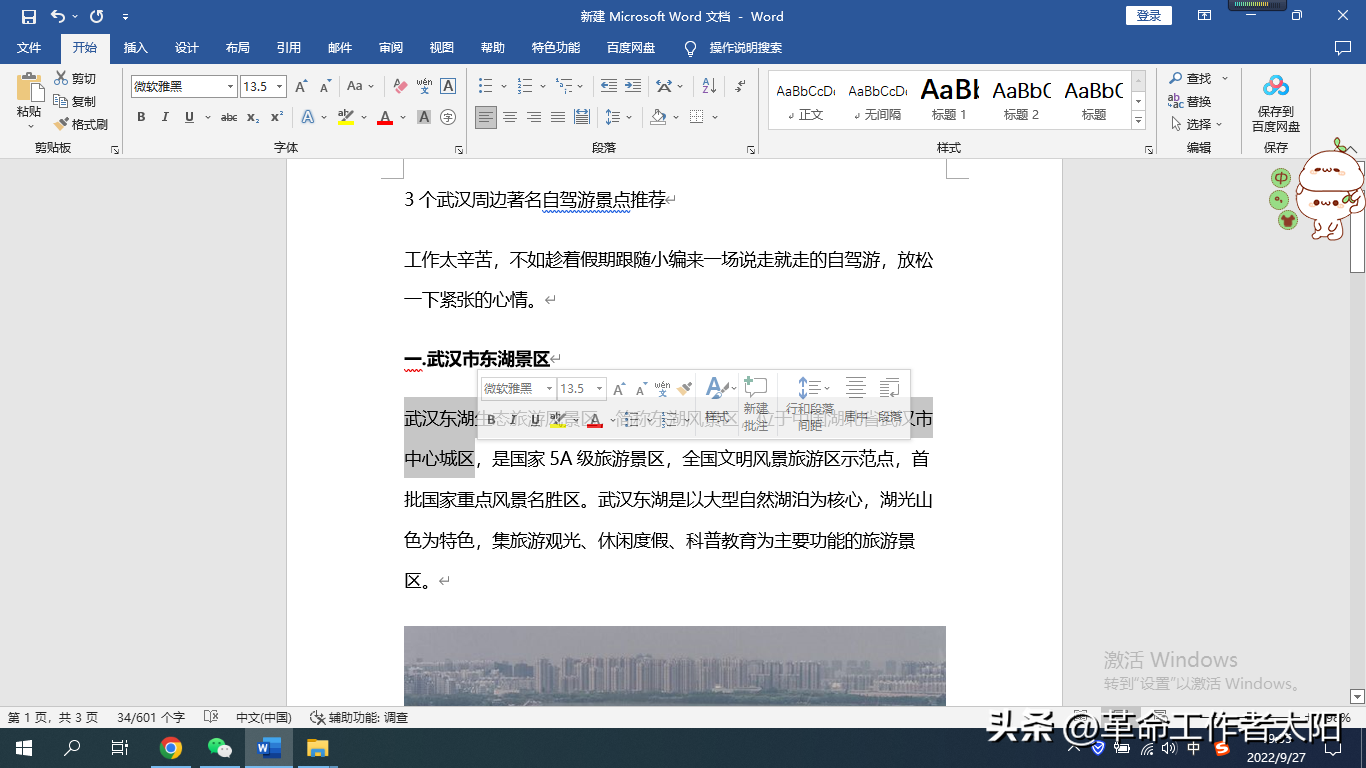
Task: Apply the 标题 1 heading style
Action: pos(949,99)
